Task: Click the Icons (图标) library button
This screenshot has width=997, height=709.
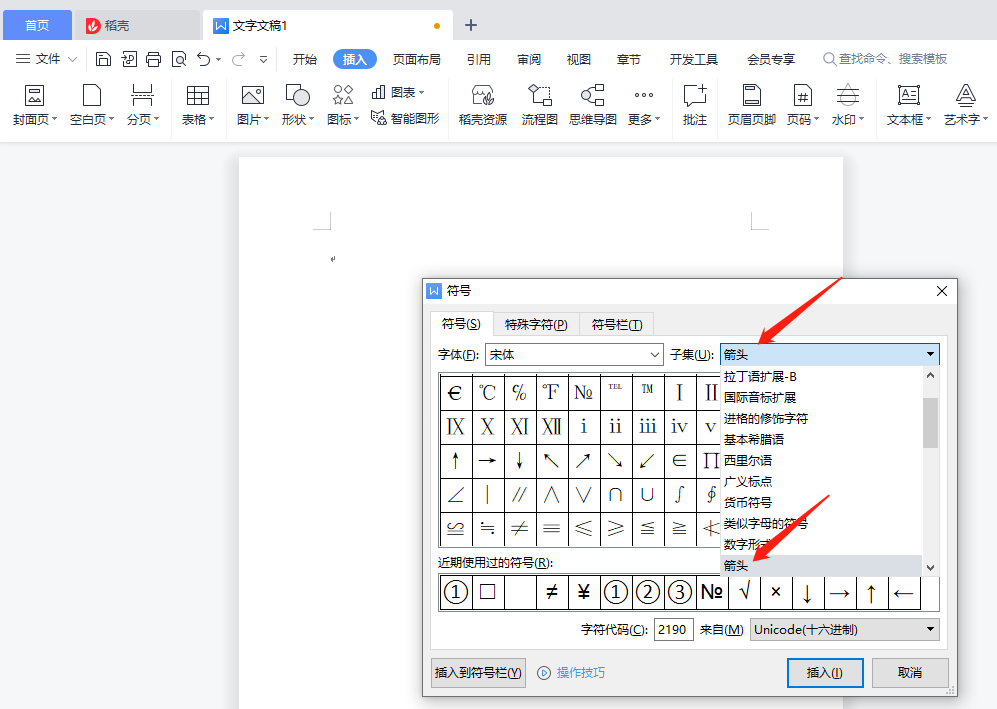Action: 343,105
